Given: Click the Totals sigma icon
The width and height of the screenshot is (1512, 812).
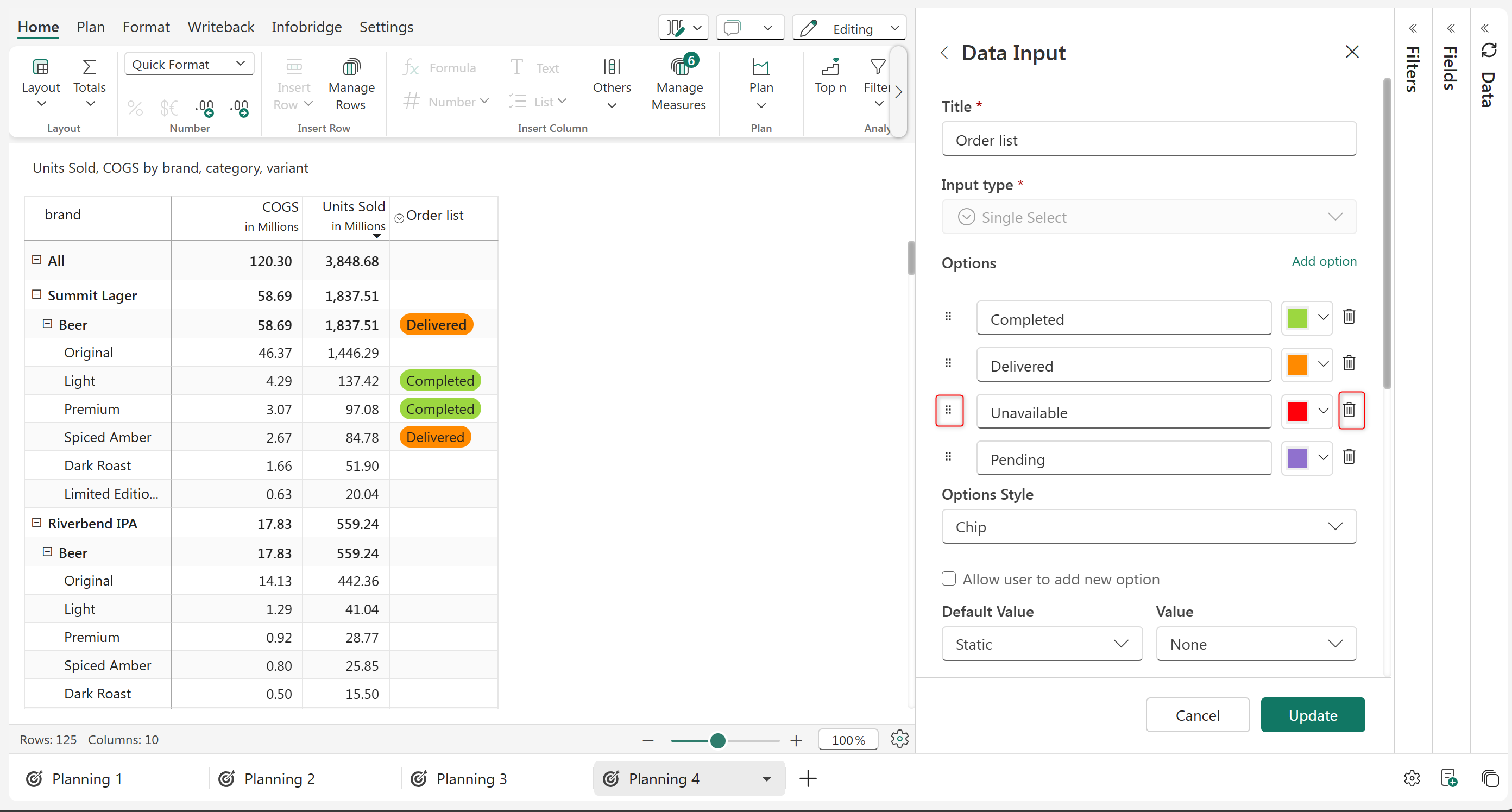Looking at the screenshot, I should tap(89, 67).
